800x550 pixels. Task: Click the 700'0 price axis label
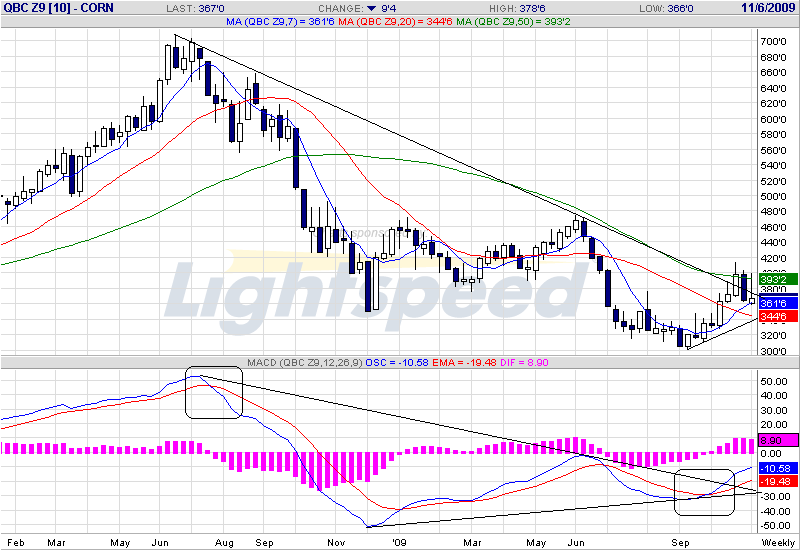coord(773,41)
